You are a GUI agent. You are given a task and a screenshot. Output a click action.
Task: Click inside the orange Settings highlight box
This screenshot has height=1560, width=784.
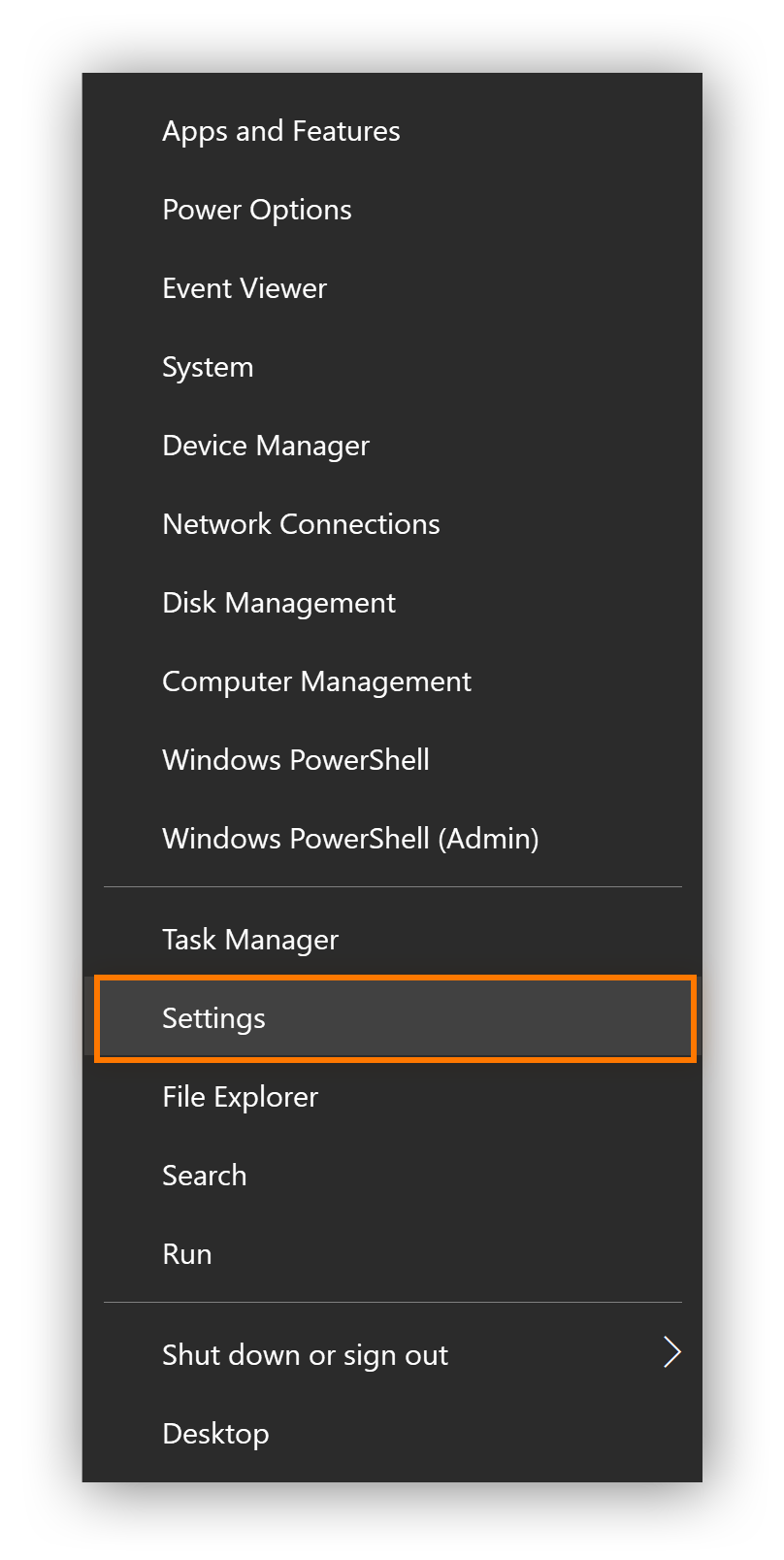pyautogui.click(x=393, y=1018)
